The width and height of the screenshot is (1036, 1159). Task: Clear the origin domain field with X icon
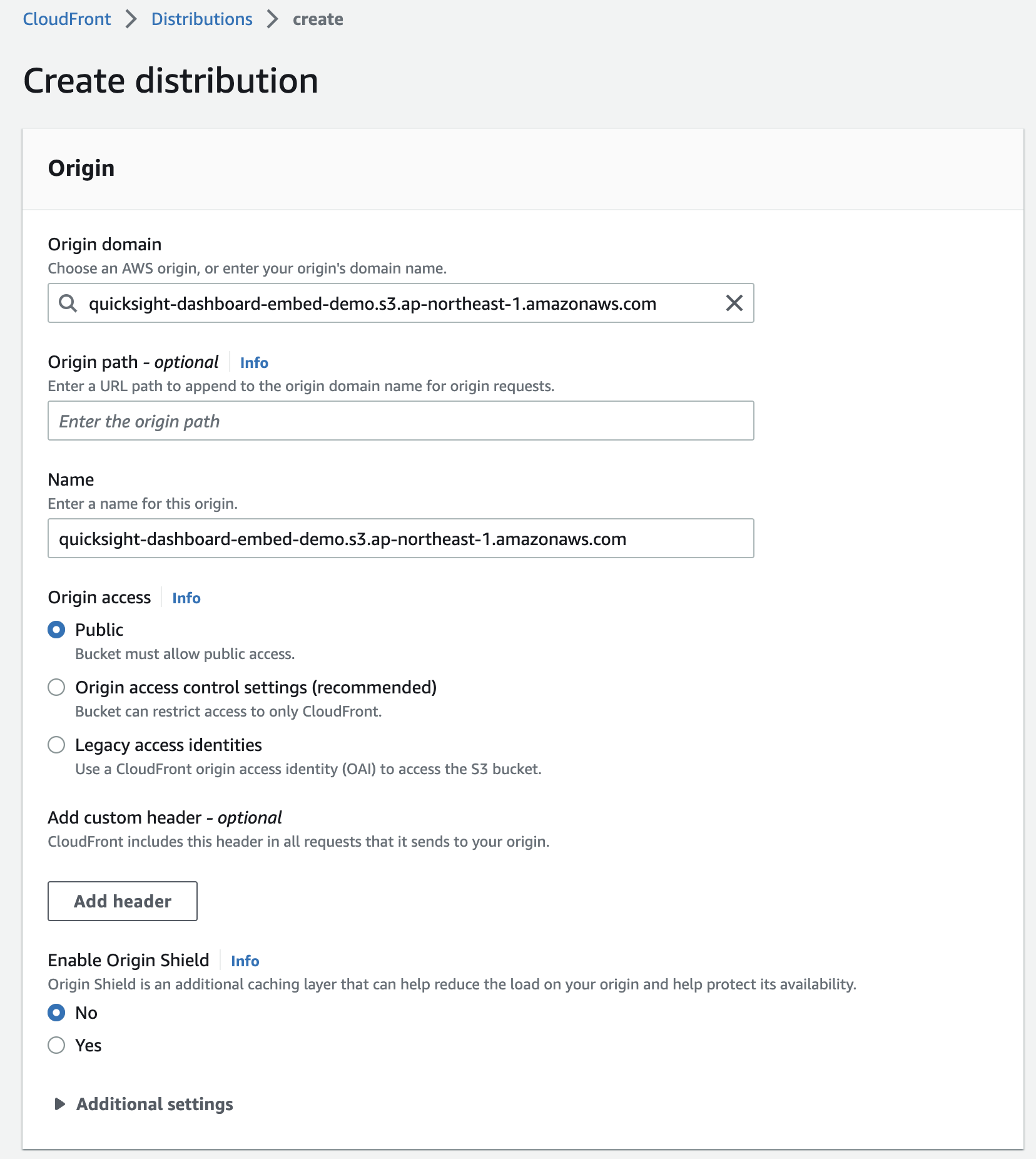[734, 304]
